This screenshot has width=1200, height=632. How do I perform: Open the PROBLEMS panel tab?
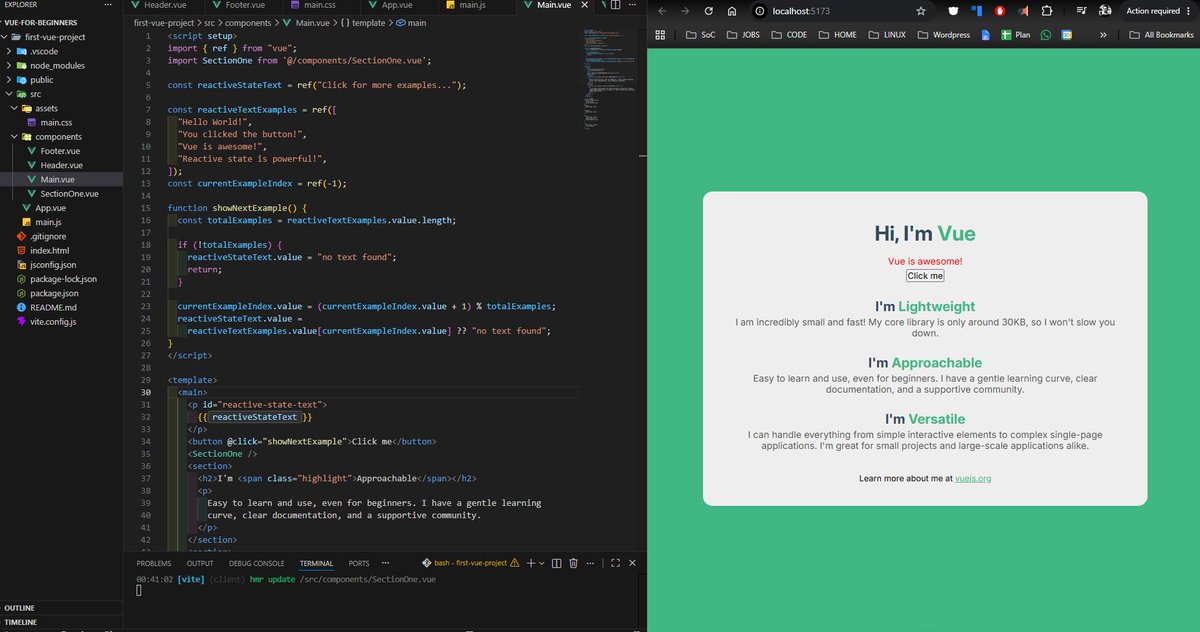[x=155, y=563]
